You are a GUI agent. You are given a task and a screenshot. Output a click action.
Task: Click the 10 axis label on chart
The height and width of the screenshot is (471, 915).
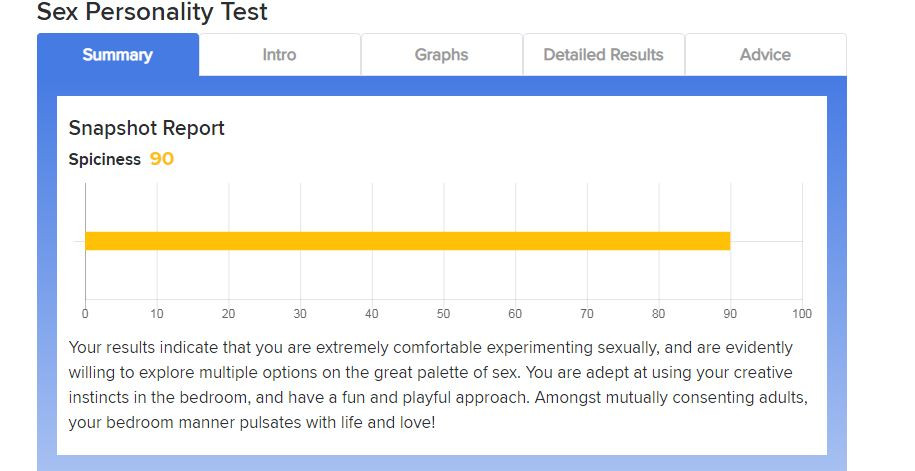157,314
